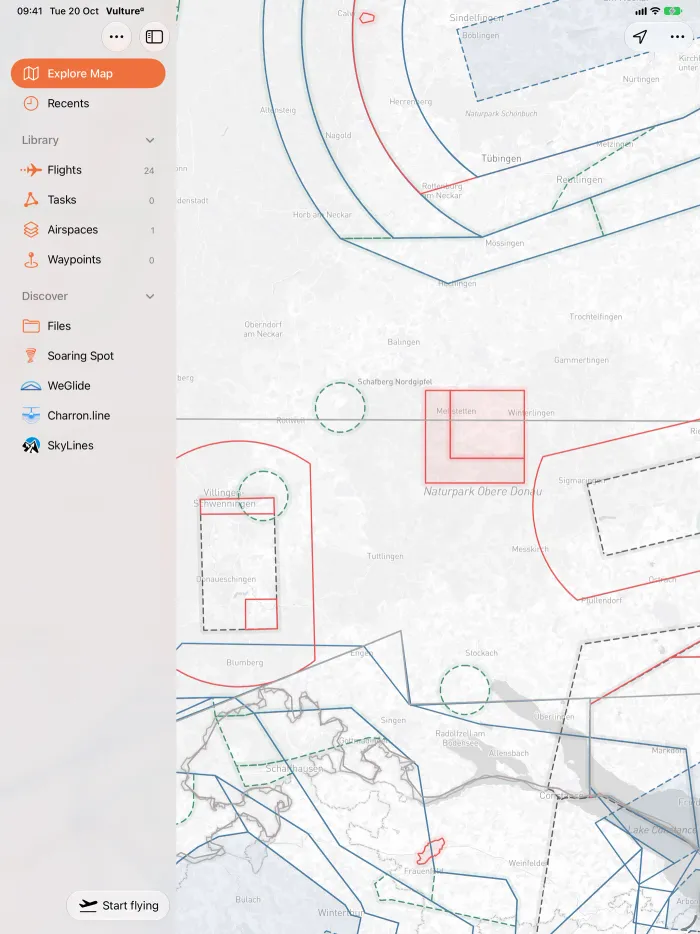This screenshot has height=934, width=700.
Task: Click Naturpark Obere Donau label
Action: [x=483, y=491]
